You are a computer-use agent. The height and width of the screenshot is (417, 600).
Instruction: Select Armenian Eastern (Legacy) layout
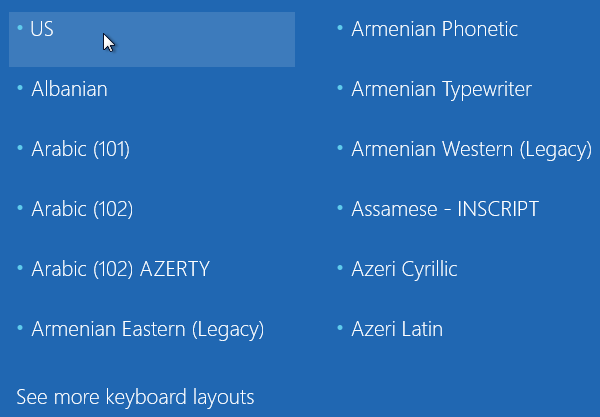point(147,329)
